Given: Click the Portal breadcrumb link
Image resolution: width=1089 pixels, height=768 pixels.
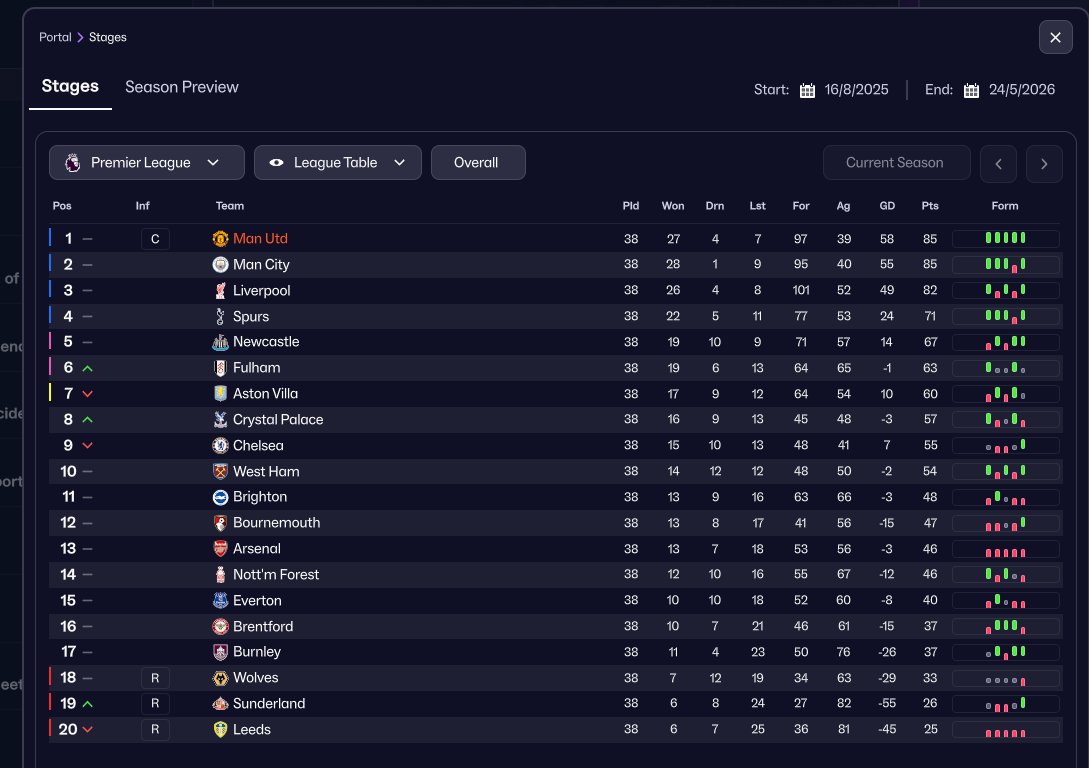Looking at the screenshot, I should pos(55,37).
